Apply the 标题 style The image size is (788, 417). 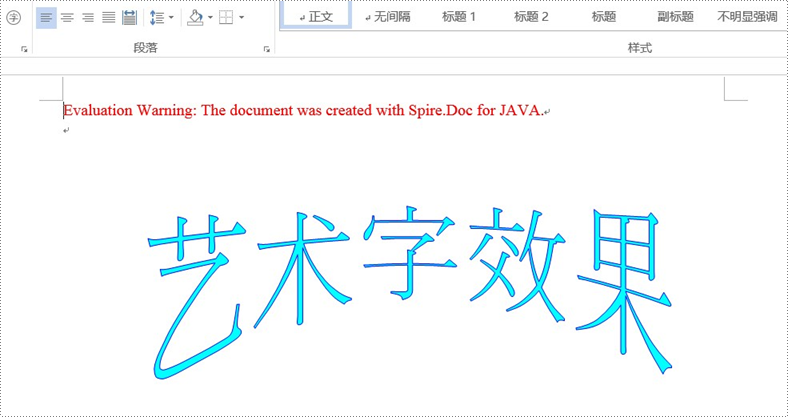pos(604,17)
